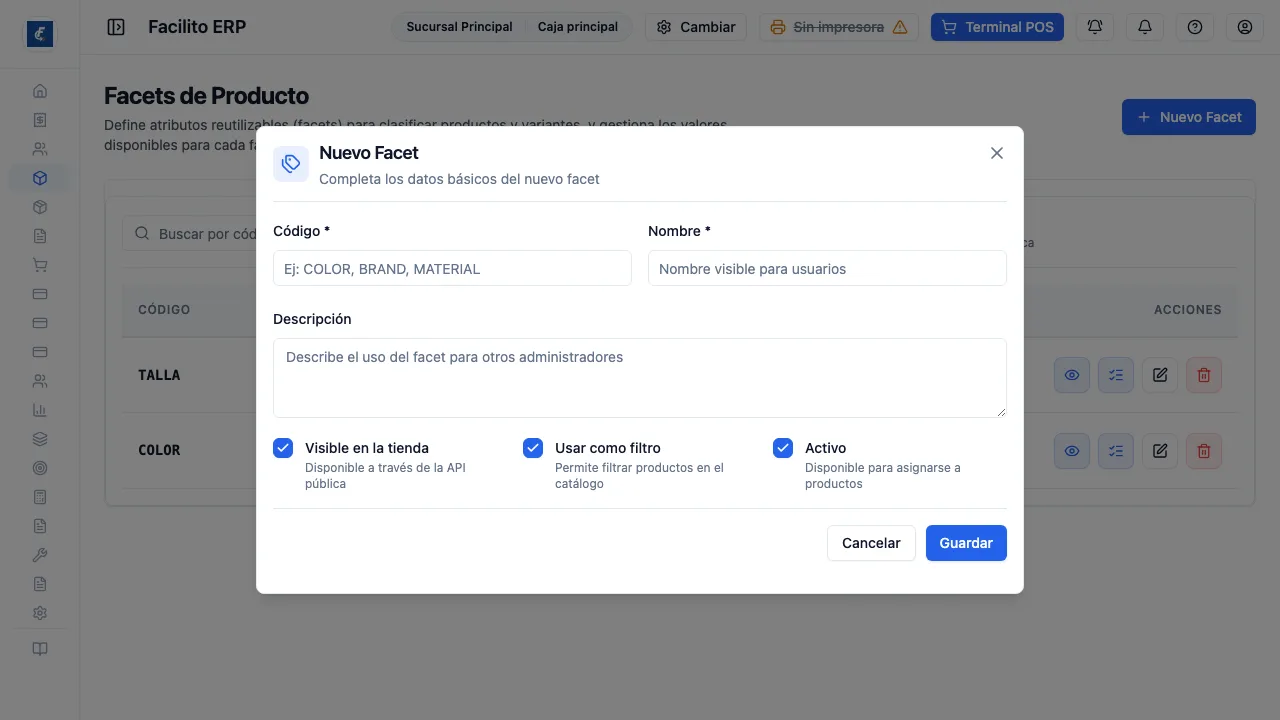Open the wrench icon in the sidebar
Viewport: 1280px width, 720px height.
[x=40, y=555]
